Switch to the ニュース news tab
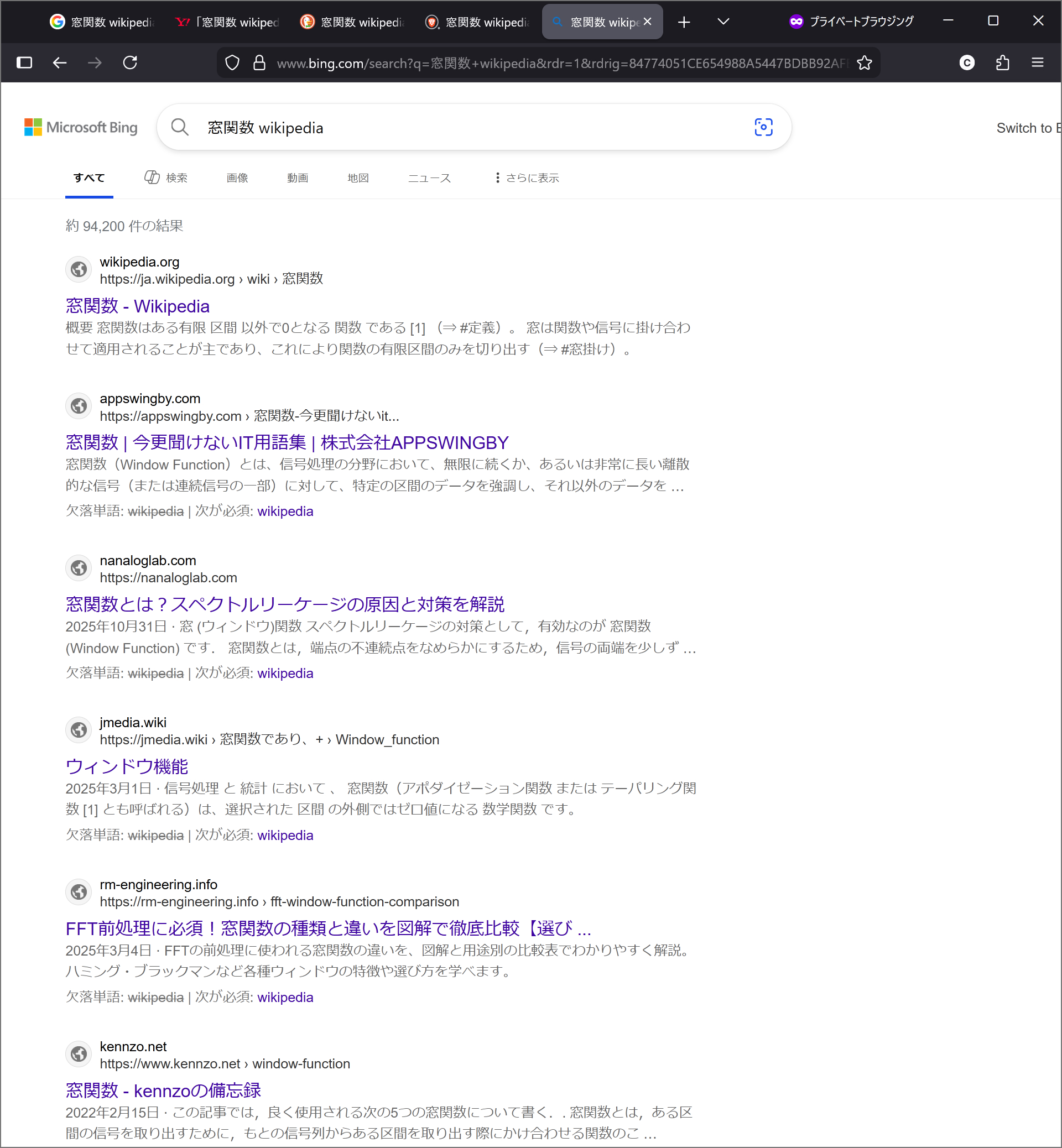This screenshot has width=1062, height=1148. pyautogui.click(x=429, y=178)
